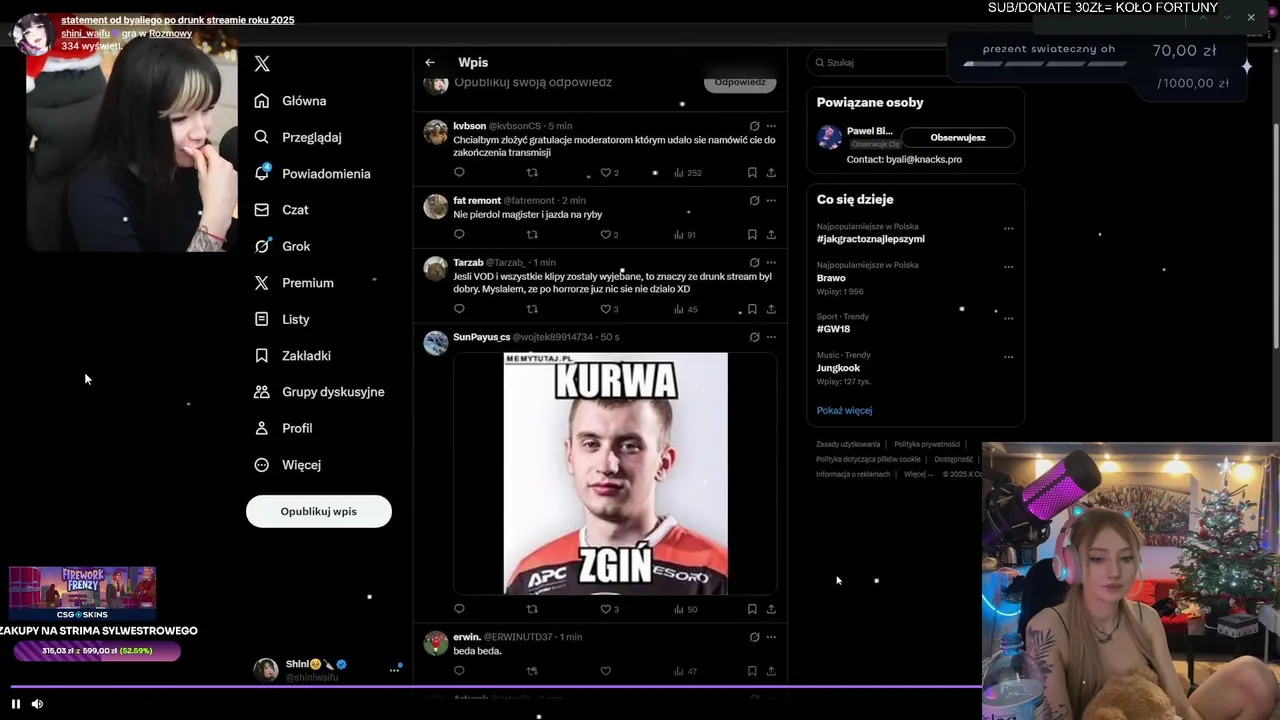Click Grok icon on kvbson's post
This screenshot has height=720, width=1280.
(x=754, y=126)
